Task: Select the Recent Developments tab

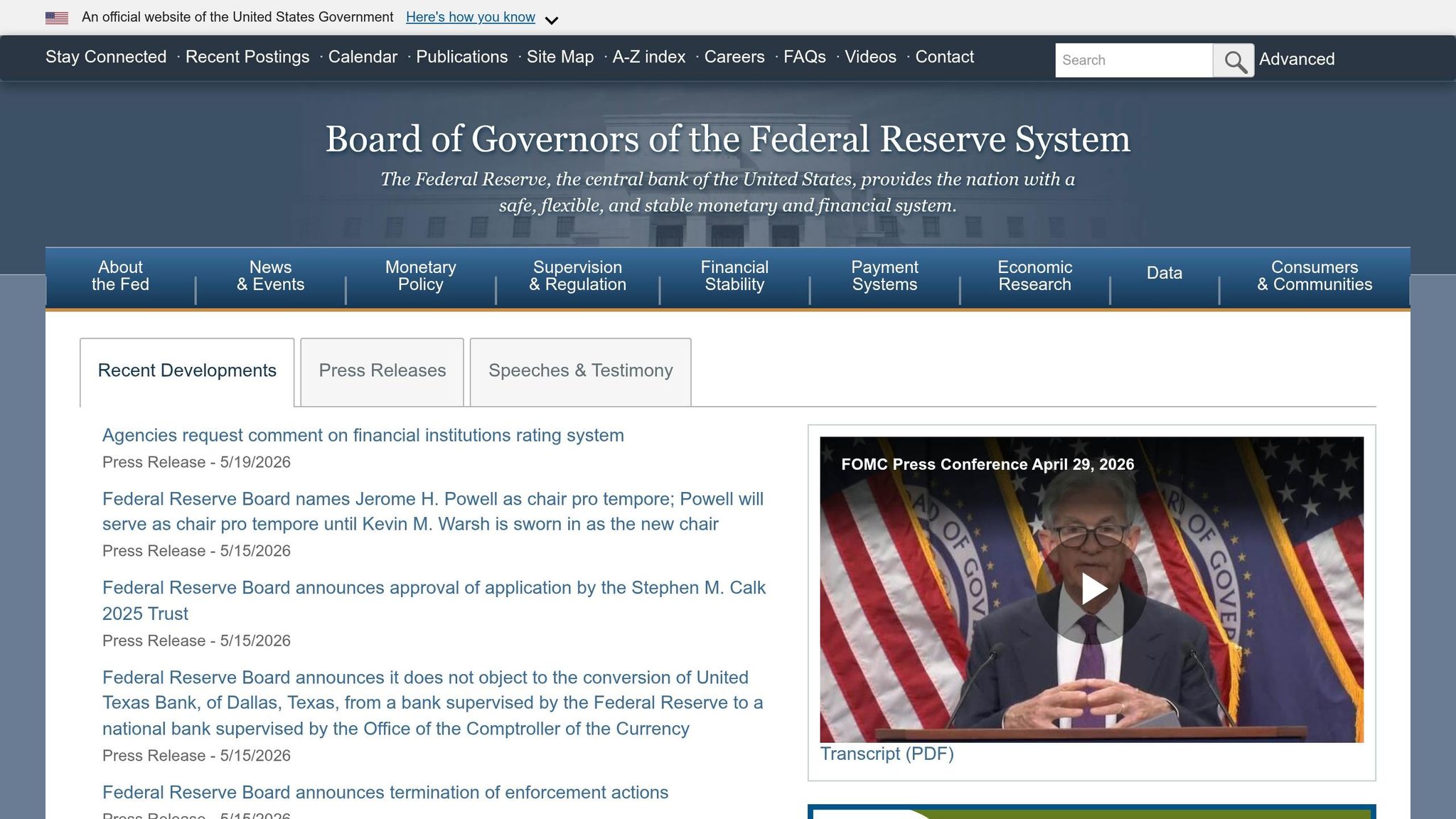Action: coord(187,371)
